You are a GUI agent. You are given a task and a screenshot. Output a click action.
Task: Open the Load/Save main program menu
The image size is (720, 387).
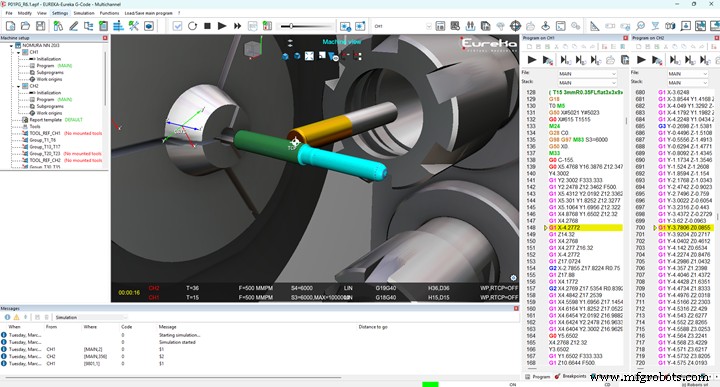[x=148, y=13]
